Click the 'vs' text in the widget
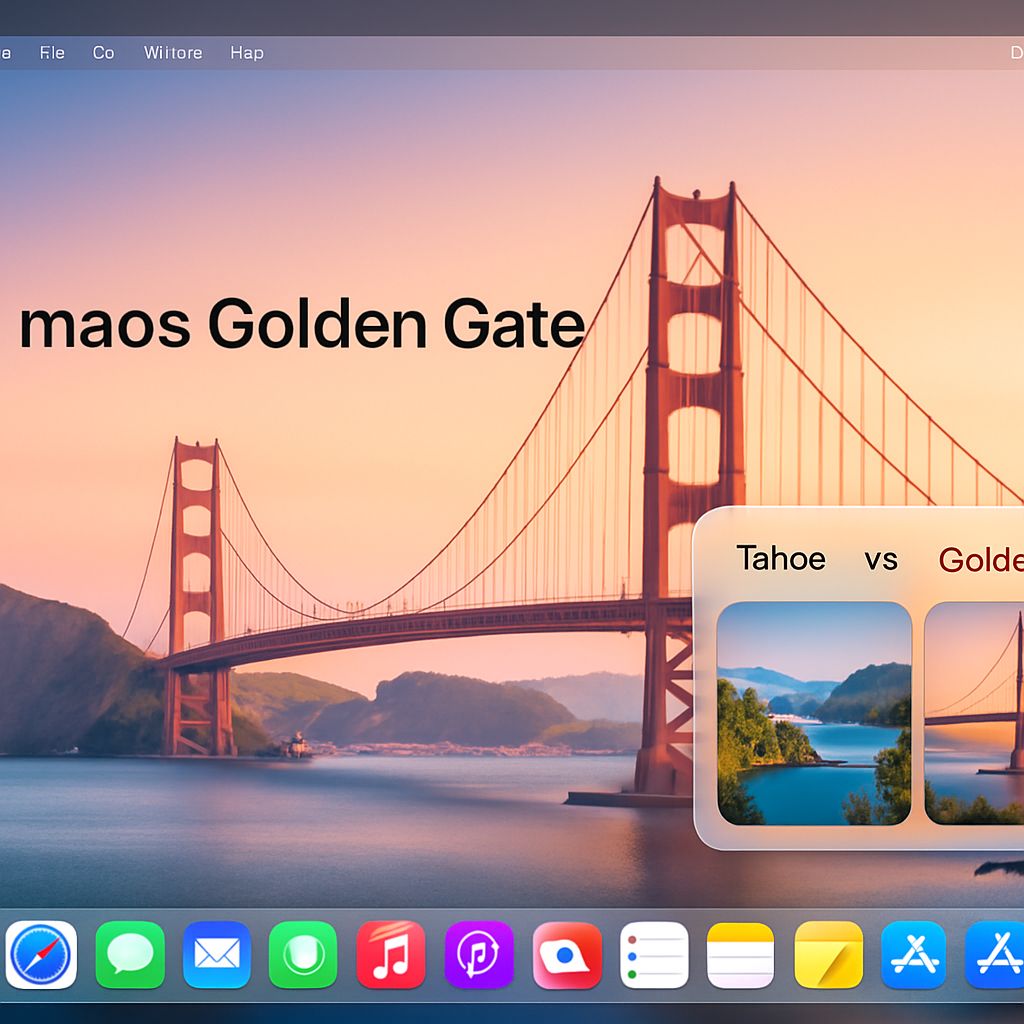 tap(881, 561)
